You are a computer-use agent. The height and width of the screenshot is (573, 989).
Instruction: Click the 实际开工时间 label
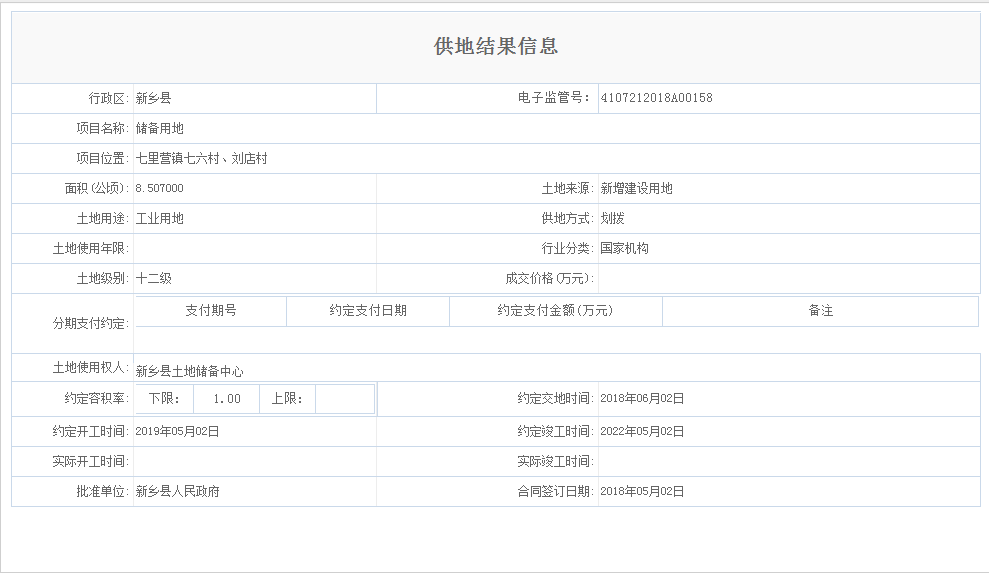click(x=91, y=461)
